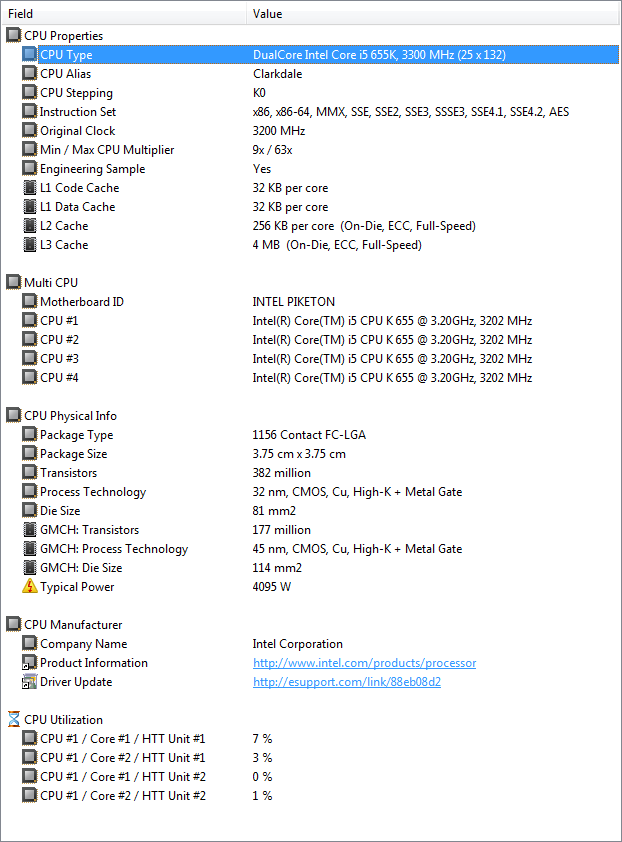
Task: Click the icon next to CPU Stepping
Action: click(30, 92)
